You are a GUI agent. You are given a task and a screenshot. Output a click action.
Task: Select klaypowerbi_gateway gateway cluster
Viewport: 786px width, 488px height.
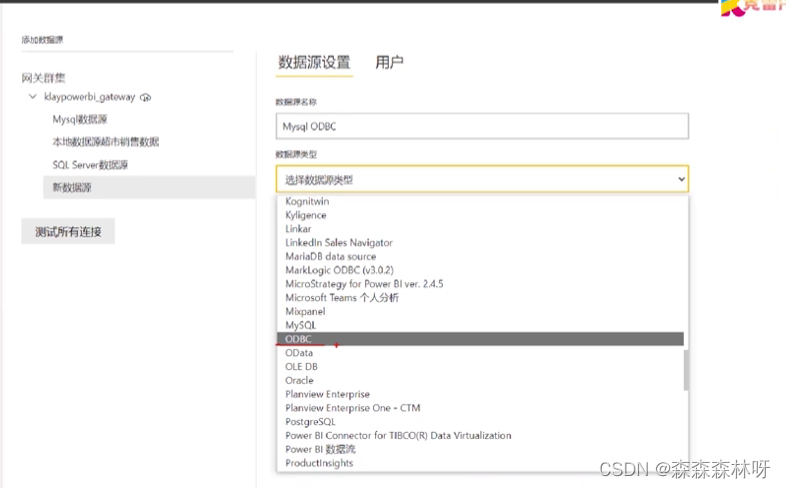coord(89,97)
